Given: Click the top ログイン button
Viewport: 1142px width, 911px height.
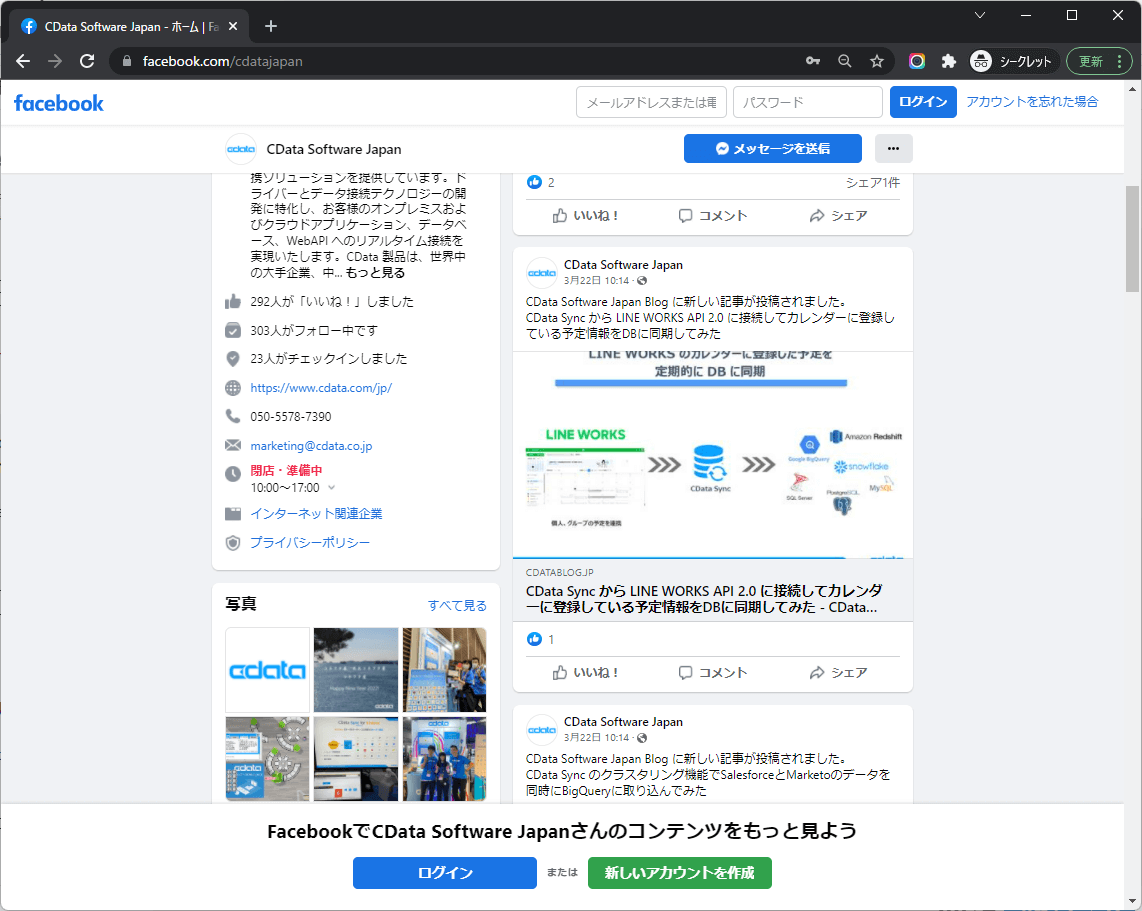Looking at the screenshot, I should tap(923, 102).
